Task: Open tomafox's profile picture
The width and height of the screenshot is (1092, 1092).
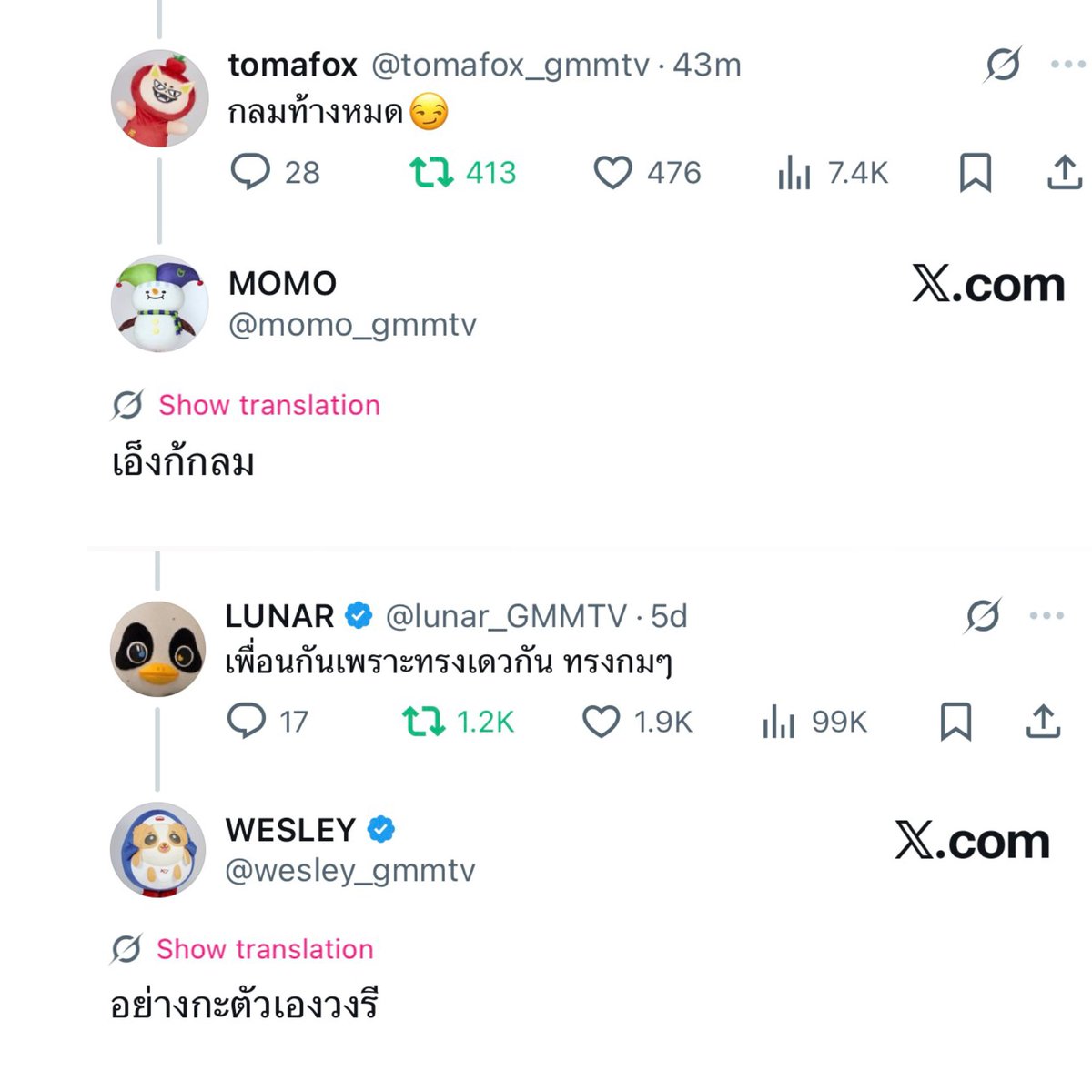Action: [x=159, y=98]
